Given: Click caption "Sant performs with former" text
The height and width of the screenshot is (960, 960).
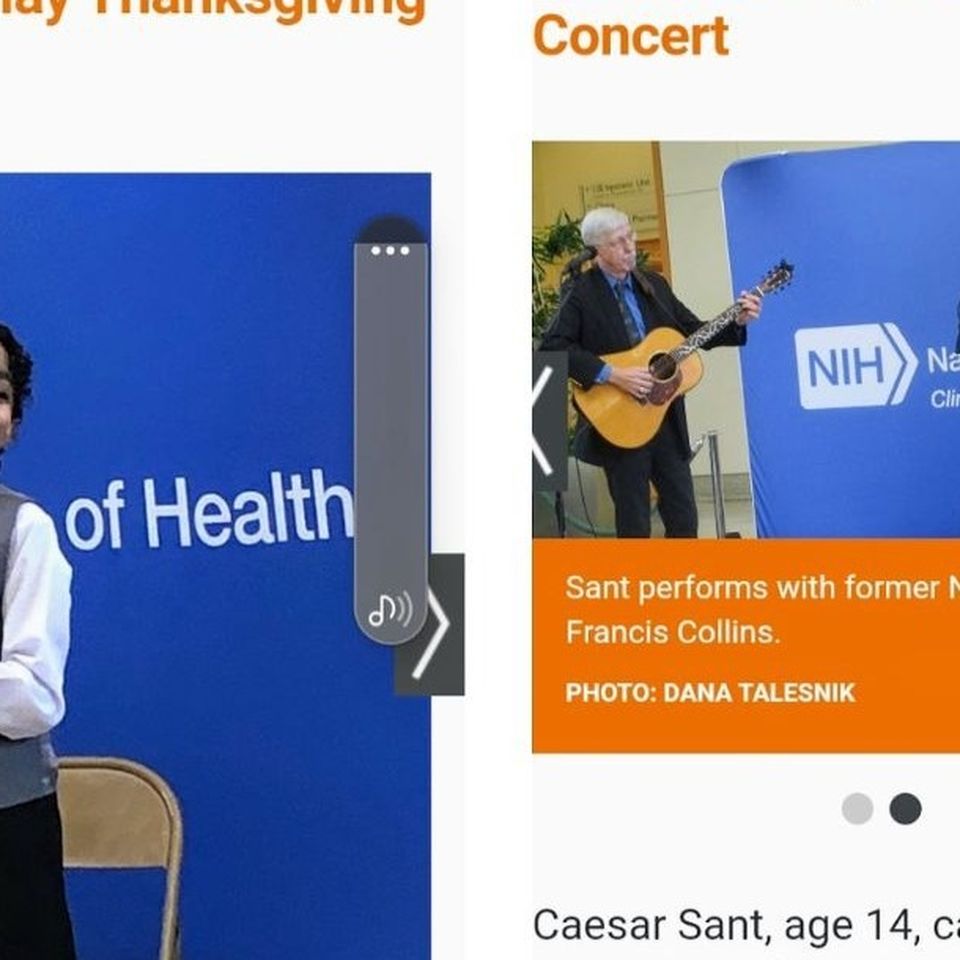Looking at the screenshot, I should tap(752, 588).
